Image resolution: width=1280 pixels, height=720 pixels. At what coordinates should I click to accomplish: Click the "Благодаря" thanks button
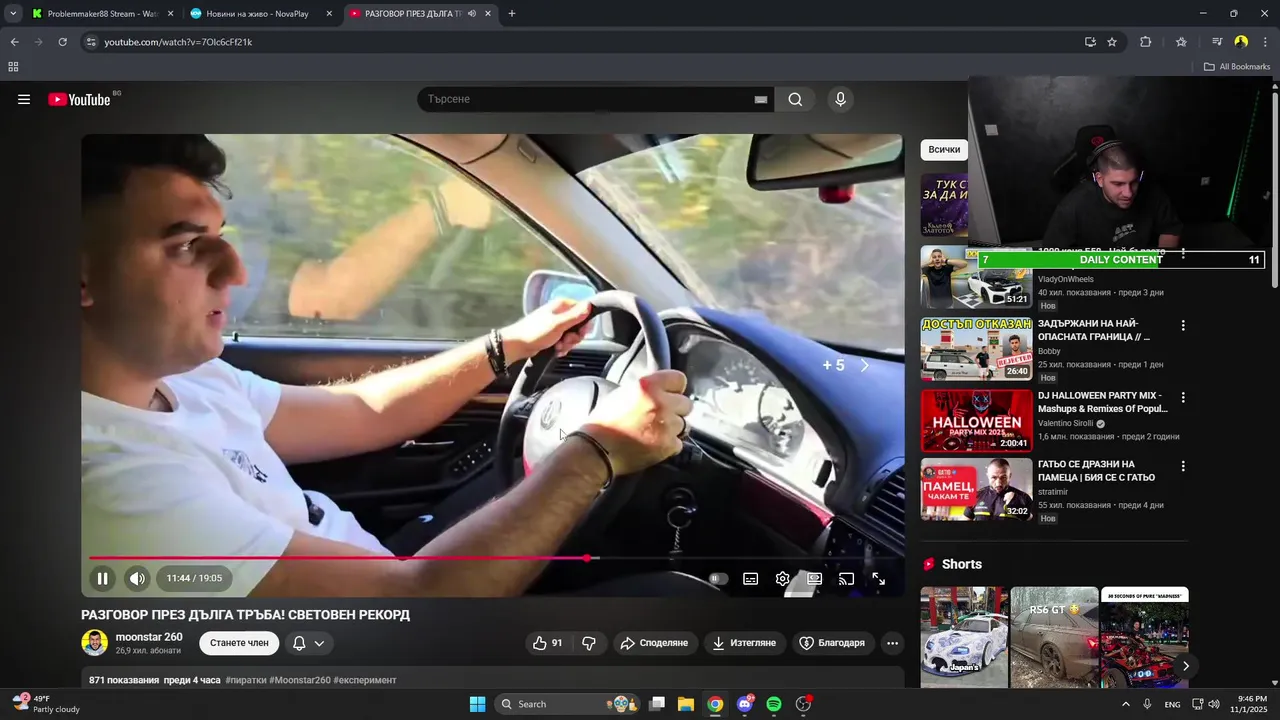[832, 643]
